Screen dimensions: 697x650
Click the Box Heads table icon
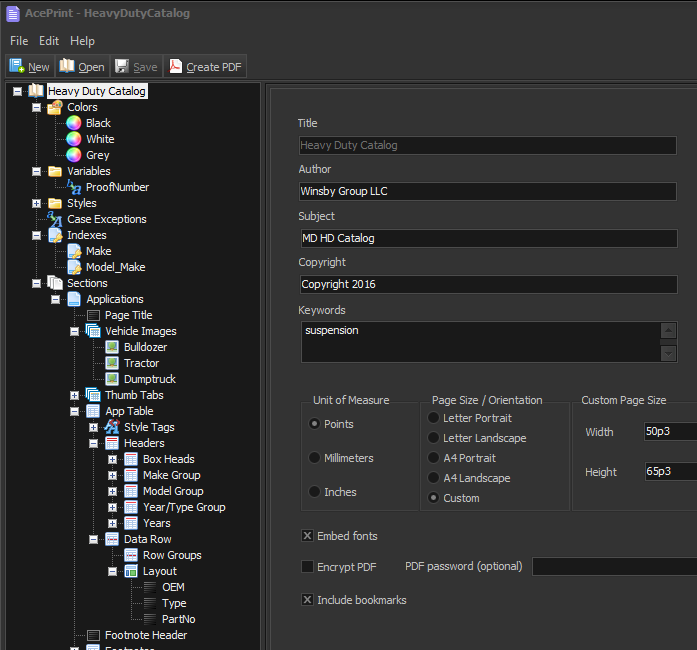[130, 459]
